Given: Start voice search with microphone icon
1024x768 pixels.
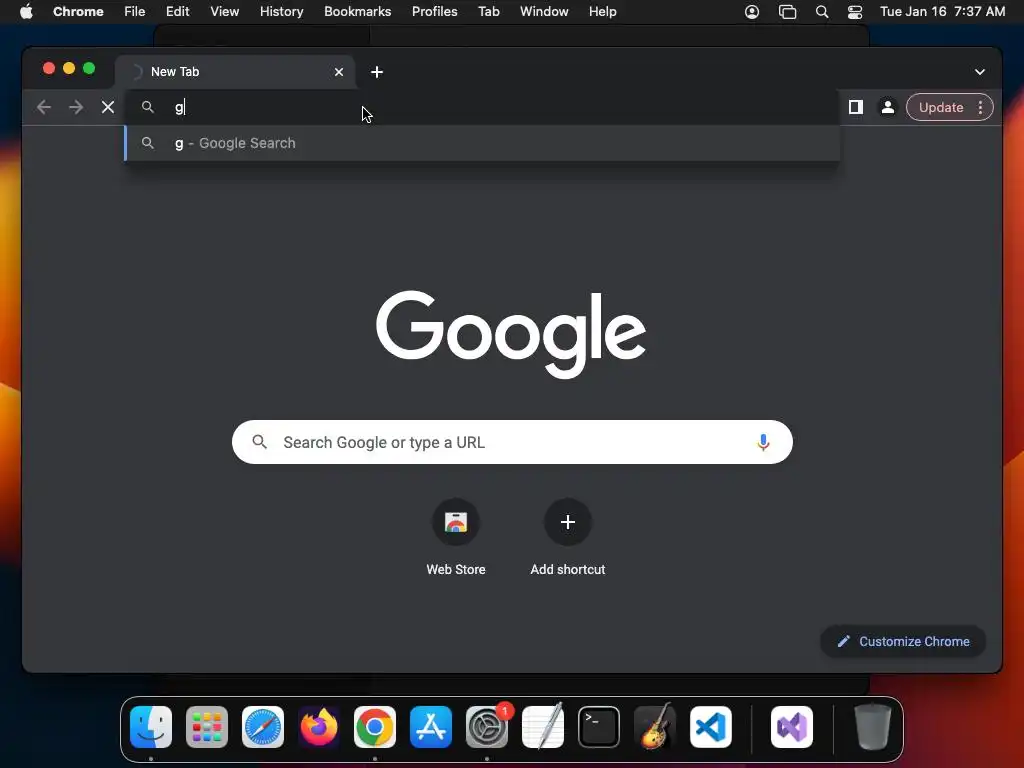Looking at the screenshot, I should click(x=763, y=442).
